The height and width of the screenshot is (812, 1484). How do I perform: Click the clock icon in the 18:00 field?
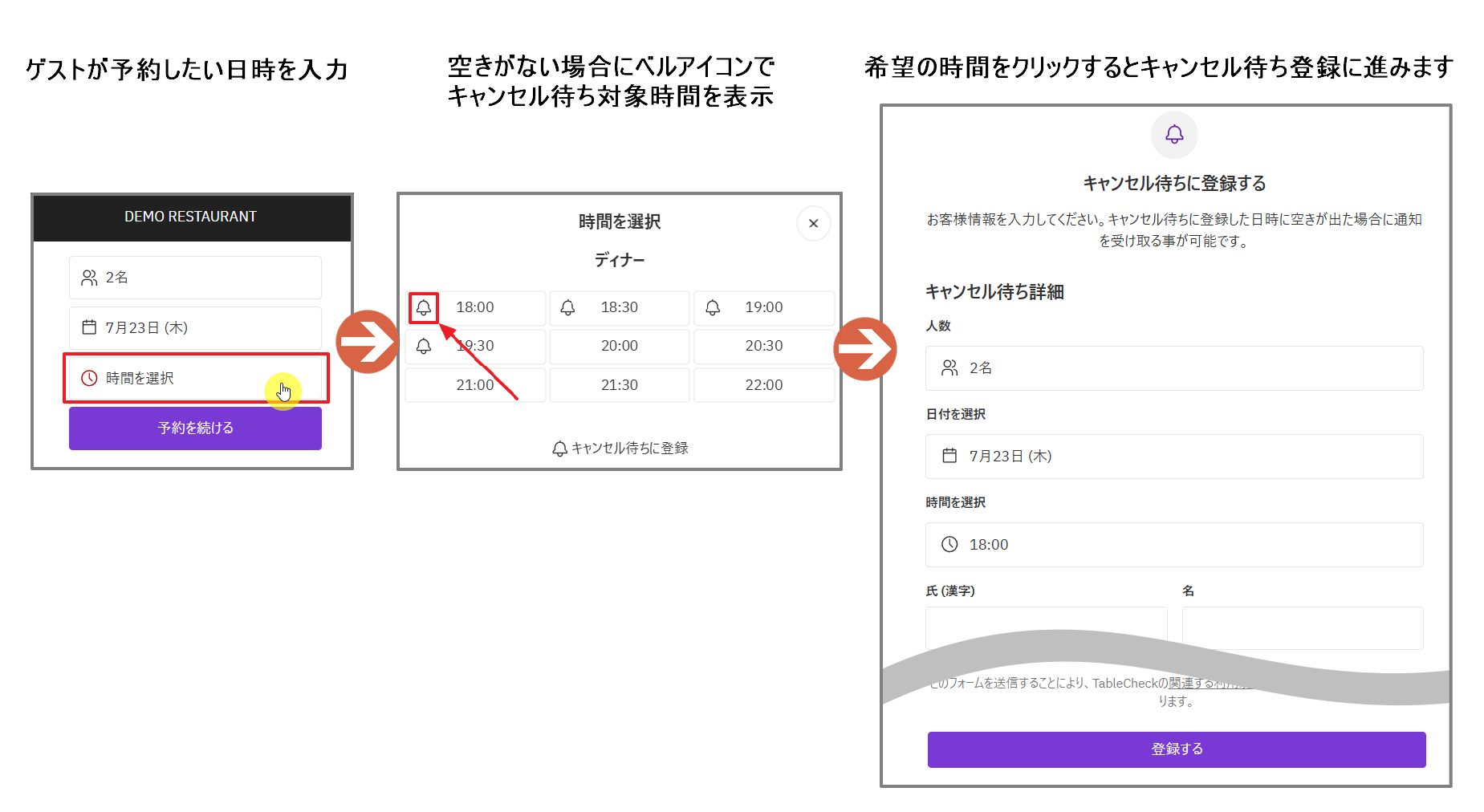(x=949, y=545)
